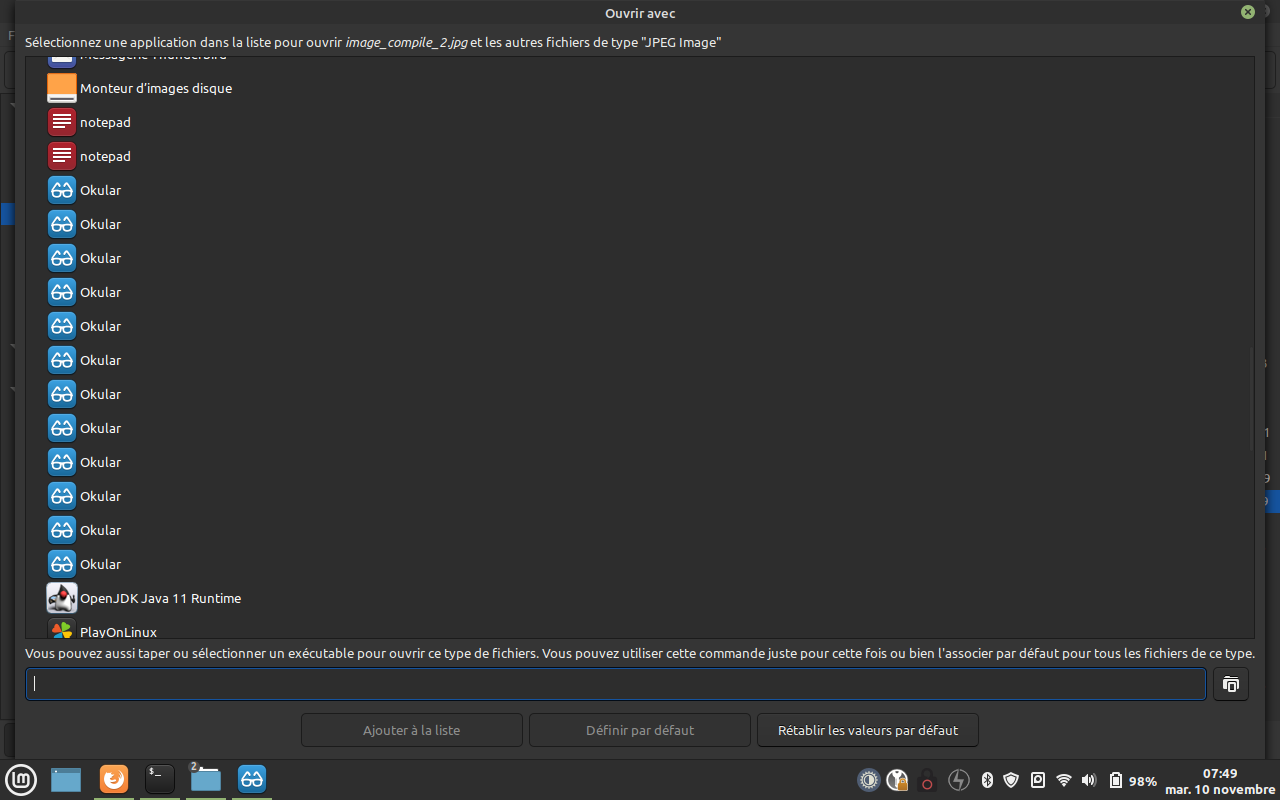Open the sound volume applet
Viewport: 1280px width, 800px height.
[x=1089, y=780]
